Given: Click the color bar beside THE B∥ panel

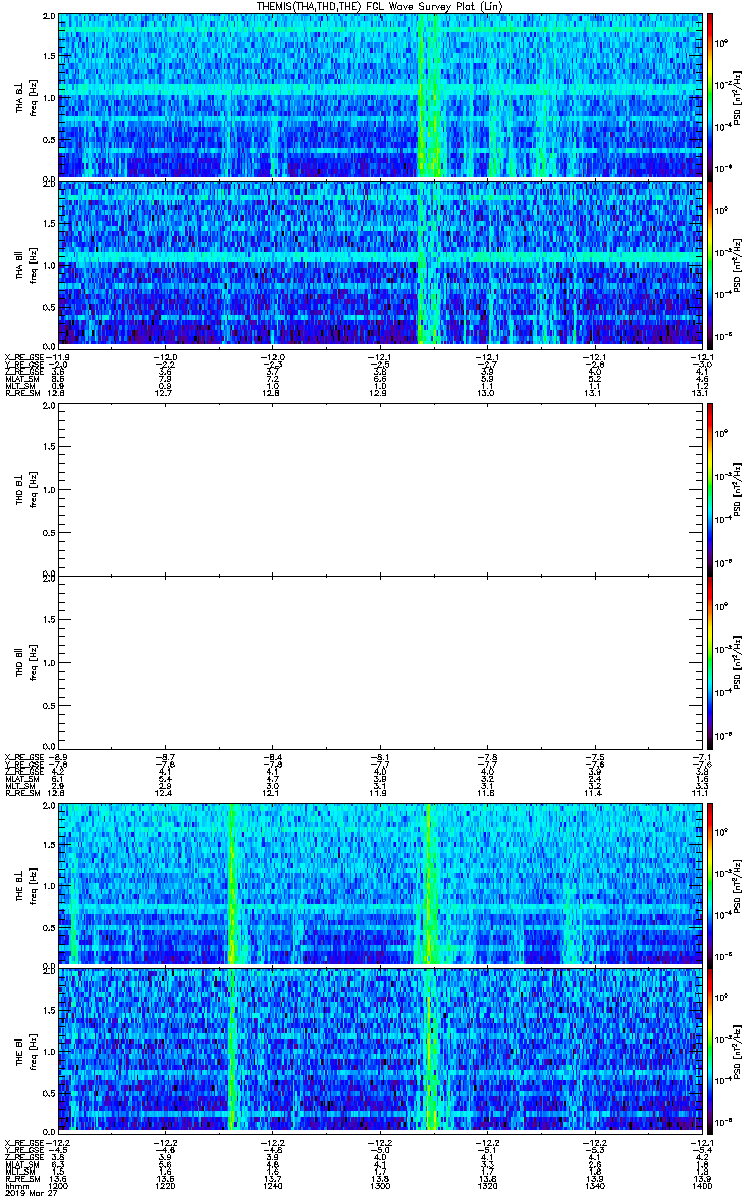Looking at the screenshot, I should click(x=710, y=1050).
